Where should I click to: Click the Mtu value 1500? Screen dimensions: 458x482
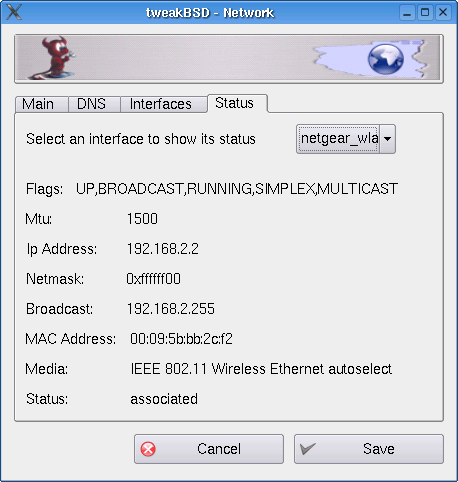point(142,219)
